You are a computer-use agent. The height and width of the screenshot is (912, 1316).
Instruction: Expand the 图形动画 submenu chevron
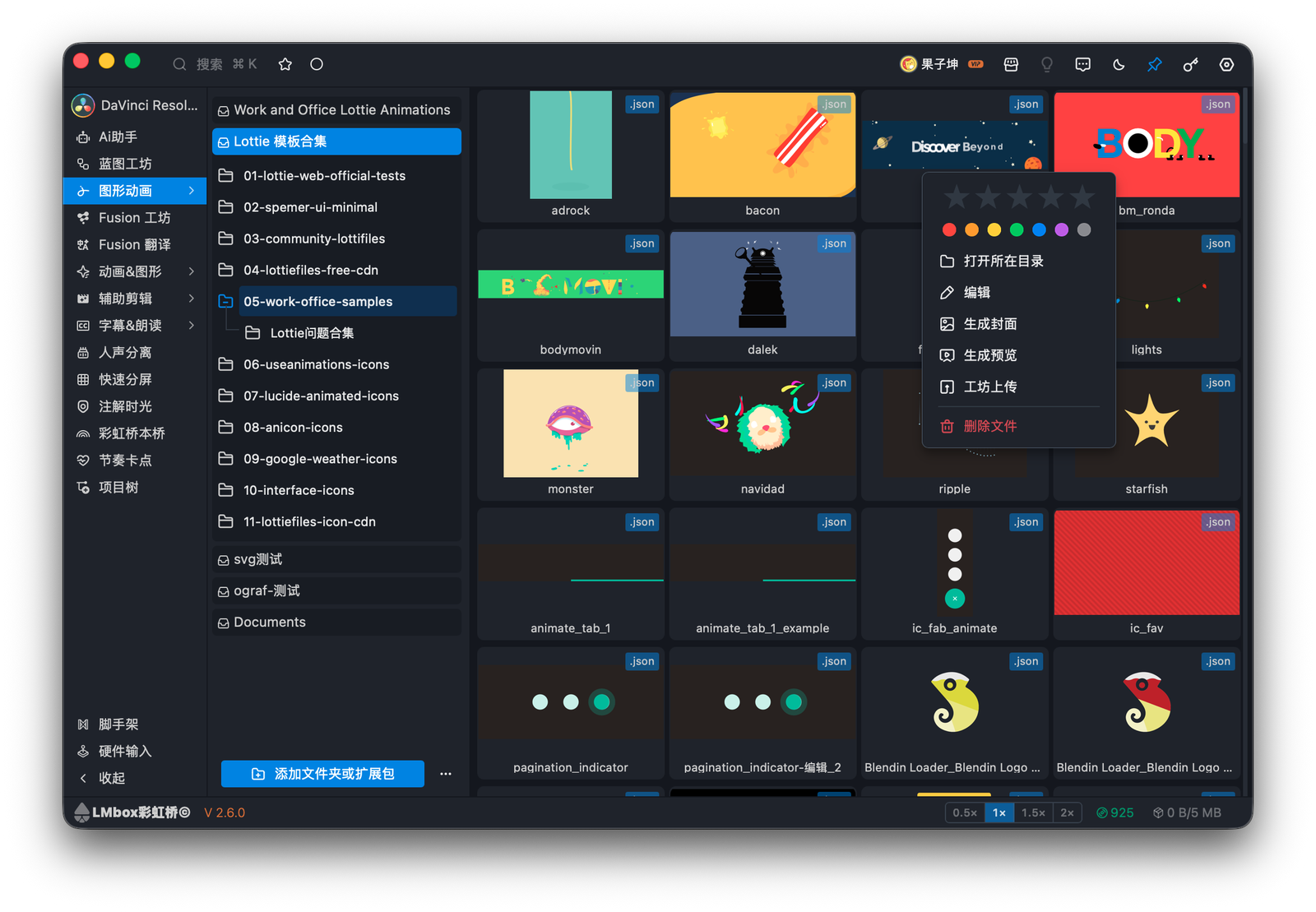(192, 191)
